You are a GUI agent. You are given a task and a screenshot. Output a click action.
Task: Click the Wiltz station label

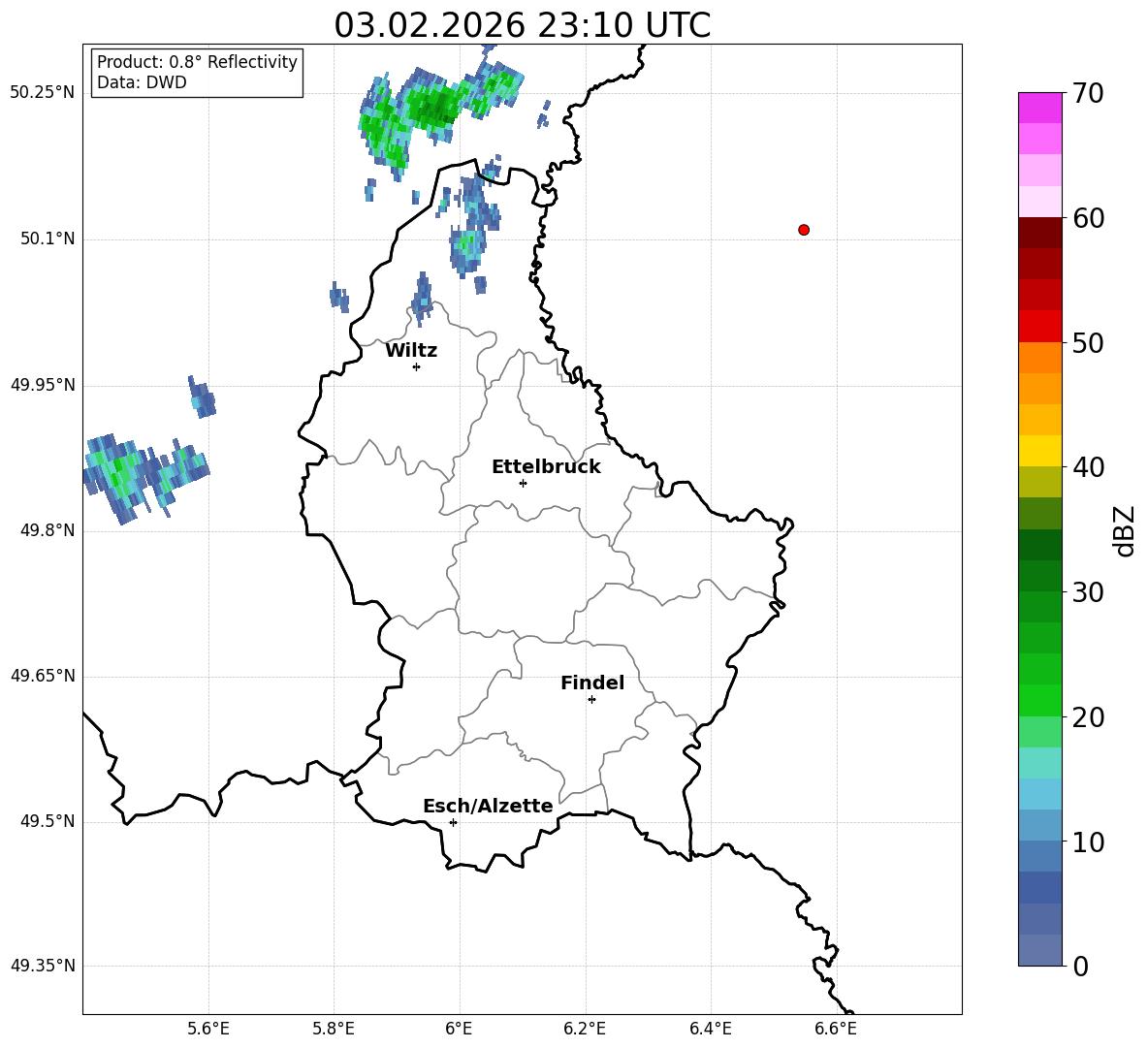[411, 351]
